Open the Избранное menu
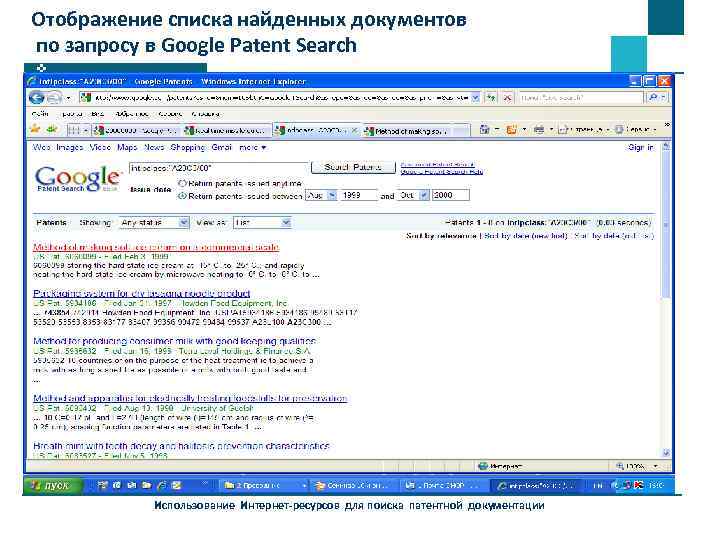Image resolution: width=720 pixels, height=540 pixels. pos(132,114)
